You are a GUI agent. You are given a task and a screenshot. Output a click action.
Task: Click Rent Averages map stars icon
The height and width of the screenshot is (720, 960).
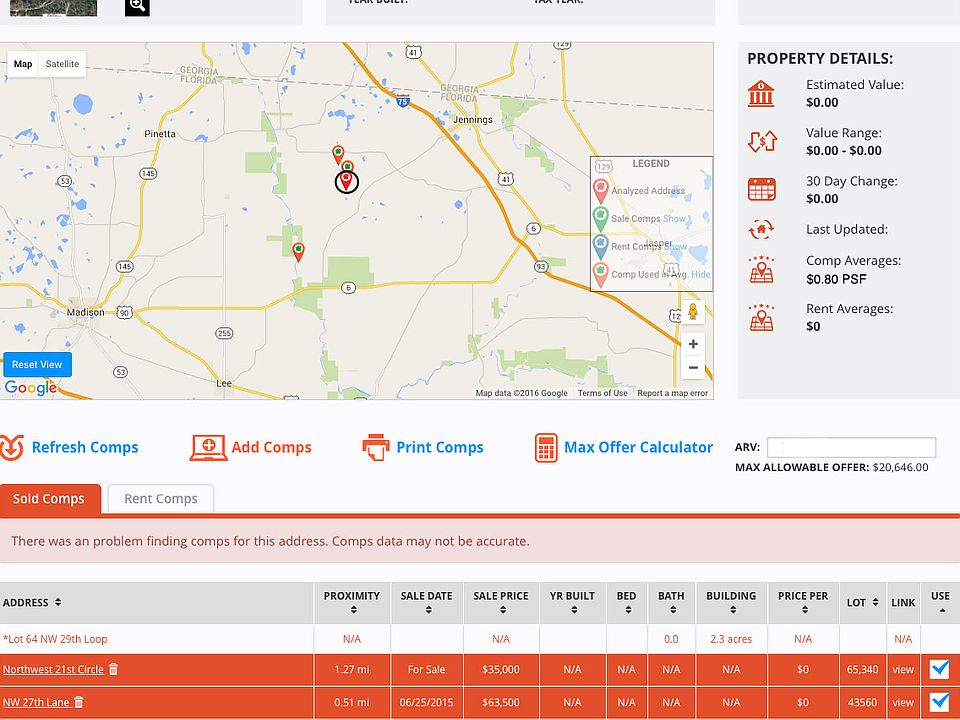tap(761, 318)
